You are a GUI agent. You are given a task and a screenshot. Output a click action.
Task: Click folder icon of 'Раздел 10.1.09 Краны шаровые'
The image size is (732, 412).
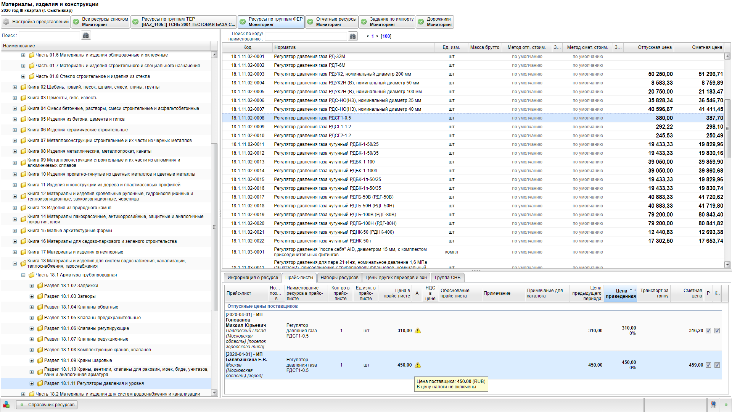click(40, 360)
